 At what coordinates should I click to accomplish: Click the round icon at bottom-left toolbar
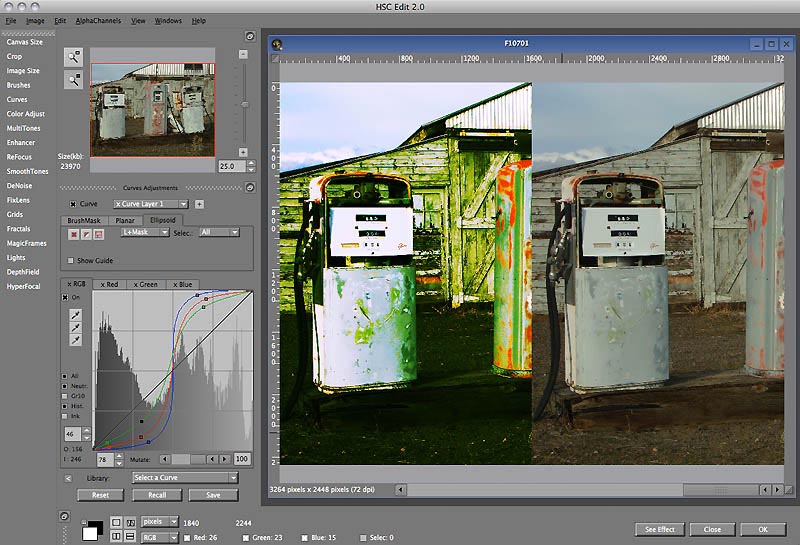coord(64,516)
